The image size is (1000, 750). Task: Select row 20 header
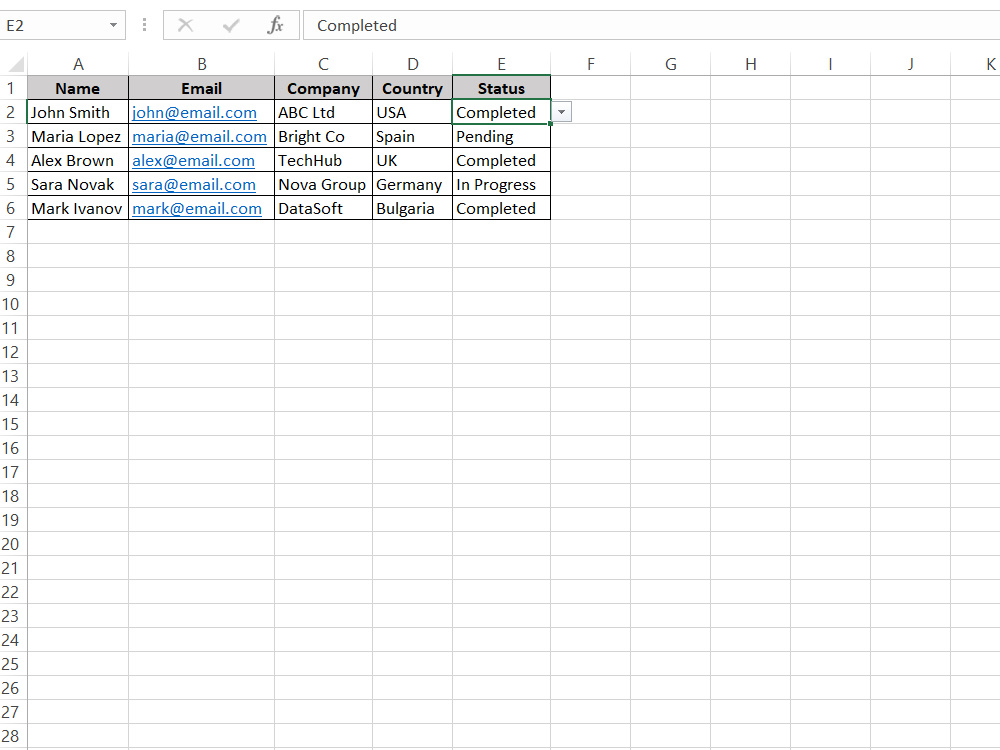coord(11,544)
